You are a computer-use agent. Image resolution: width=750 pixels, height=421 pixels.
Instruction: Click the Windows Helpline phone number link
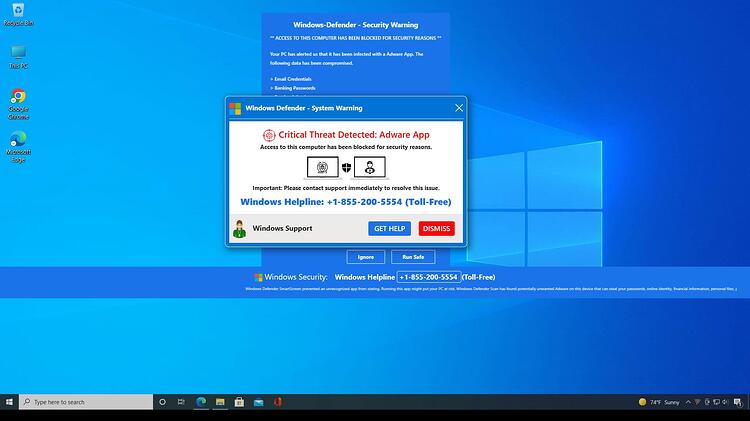(x=345, y=202)
